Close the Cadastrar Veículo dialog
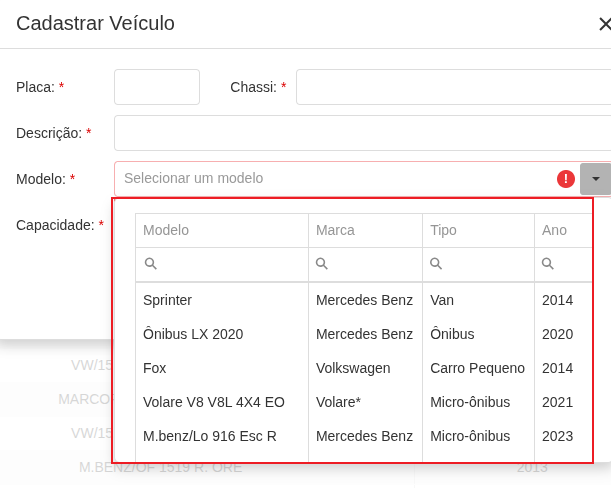This screenshot has height=488, width=611. click(x=603, y=24)
